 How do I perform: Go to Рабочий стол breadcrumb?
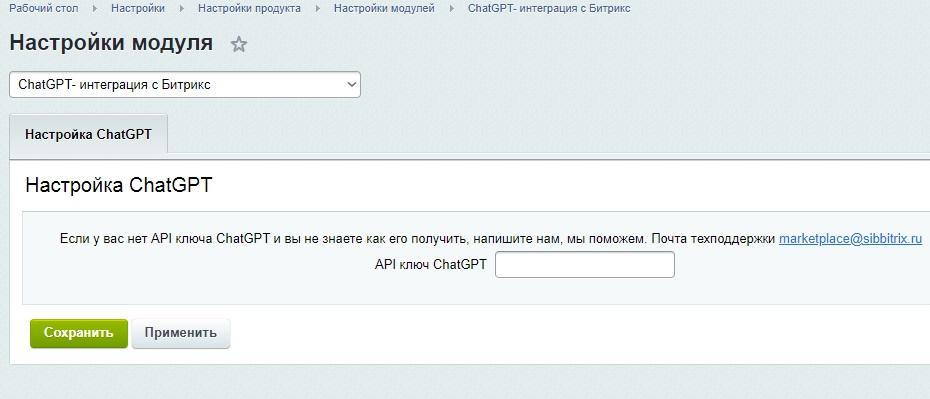point(43,9)
